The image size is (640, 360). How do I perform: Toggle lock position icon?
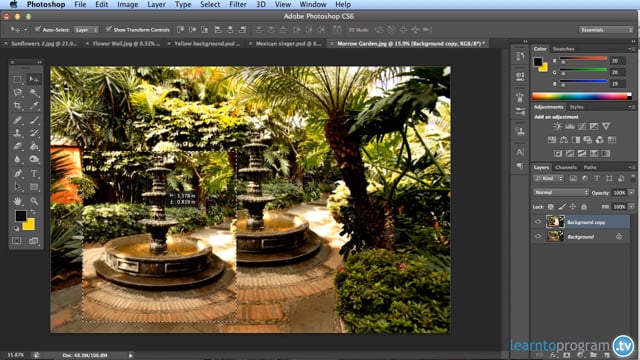coord(573,207)
